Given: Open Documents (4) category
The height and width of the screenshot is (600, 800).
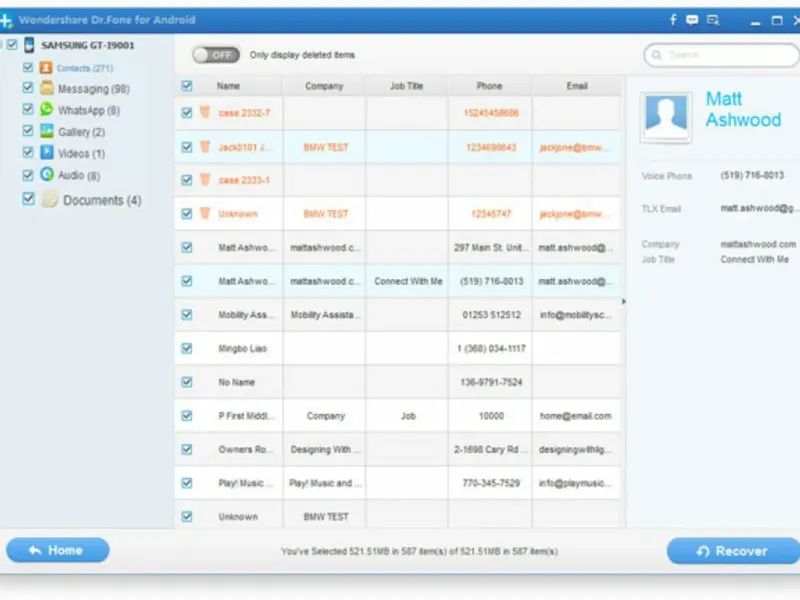Looking at the screenshot, I should pyautogui.click(x=102, y=200).
